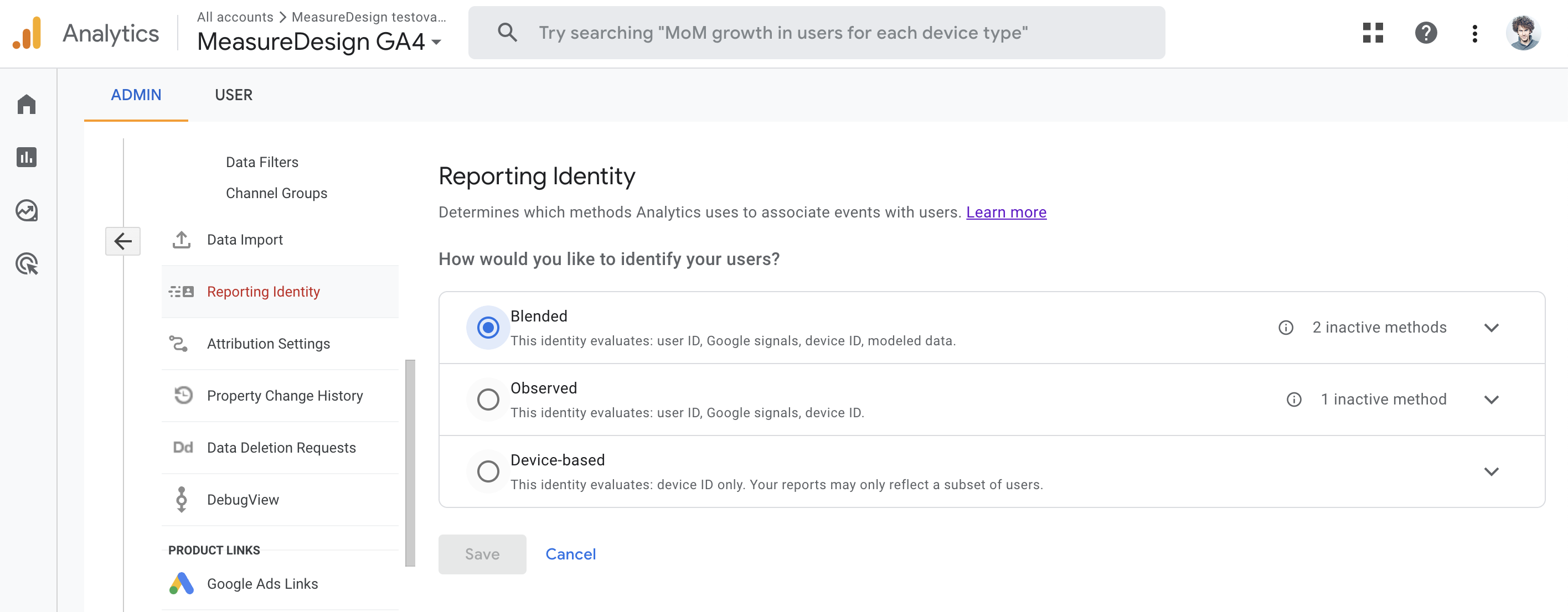Viewport: 1568px width, 612px height.
Task: Open the three-dot more options menu
Action: 1474,33
